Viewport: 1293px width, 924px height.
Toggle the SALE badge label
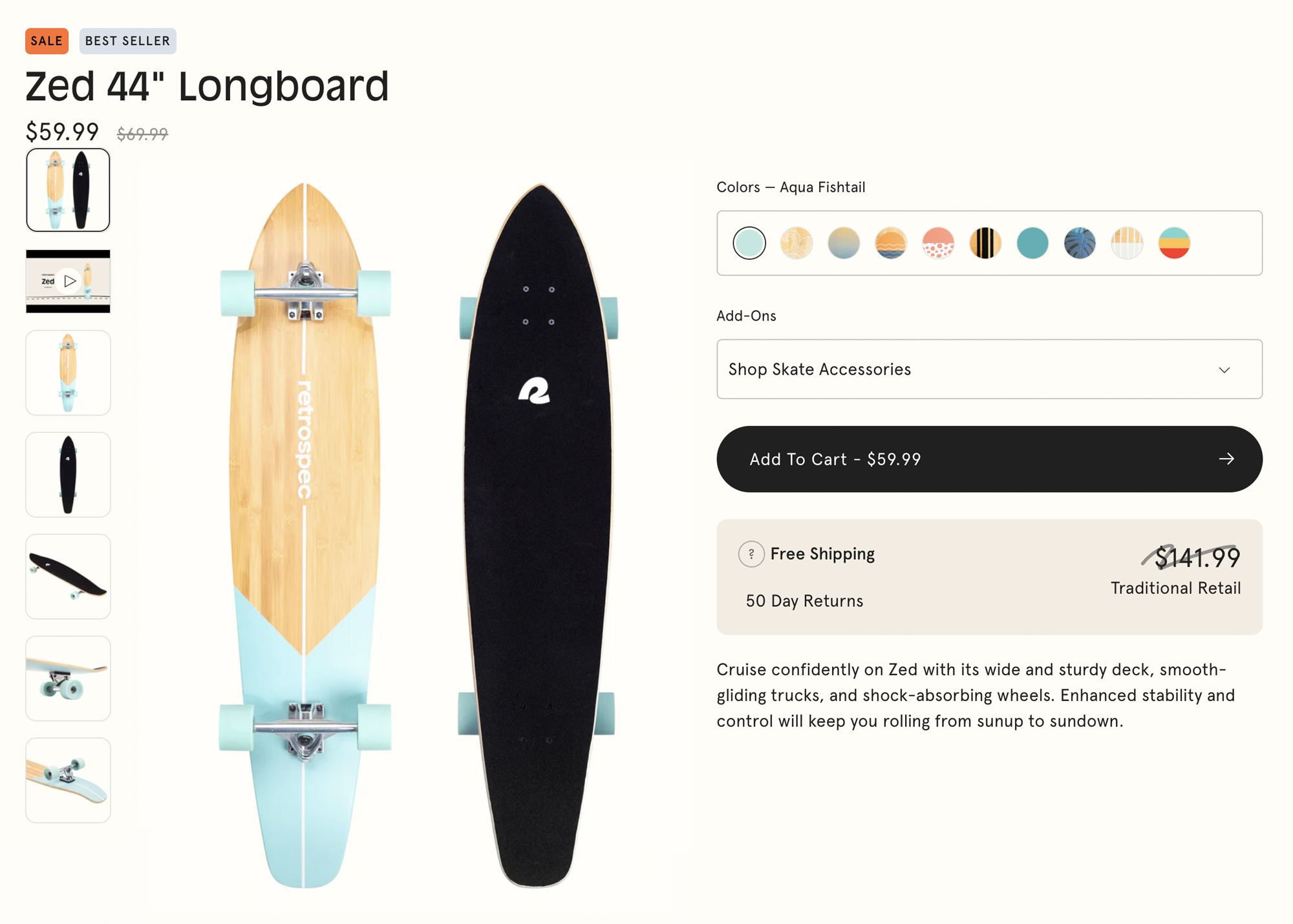(46, 40)
